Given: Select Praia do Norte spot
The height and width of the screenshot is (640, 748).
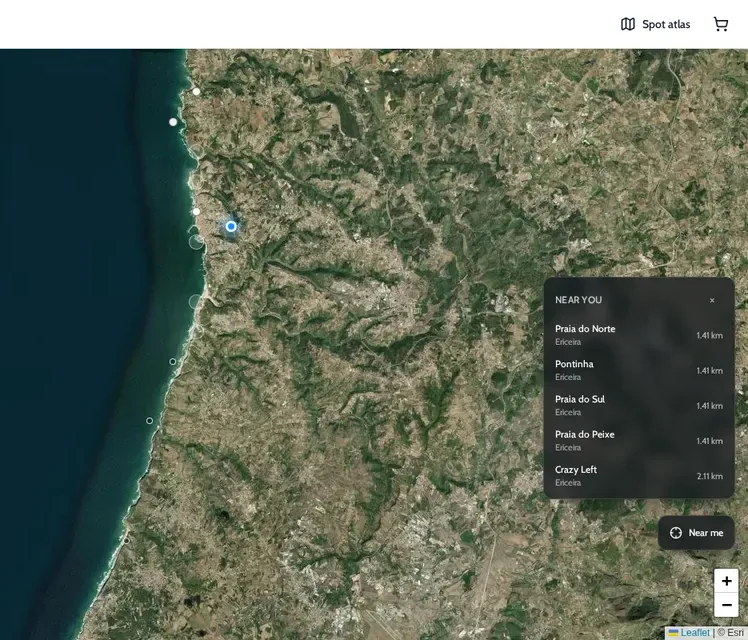Looking at the screenshot, I should [639, 335].
